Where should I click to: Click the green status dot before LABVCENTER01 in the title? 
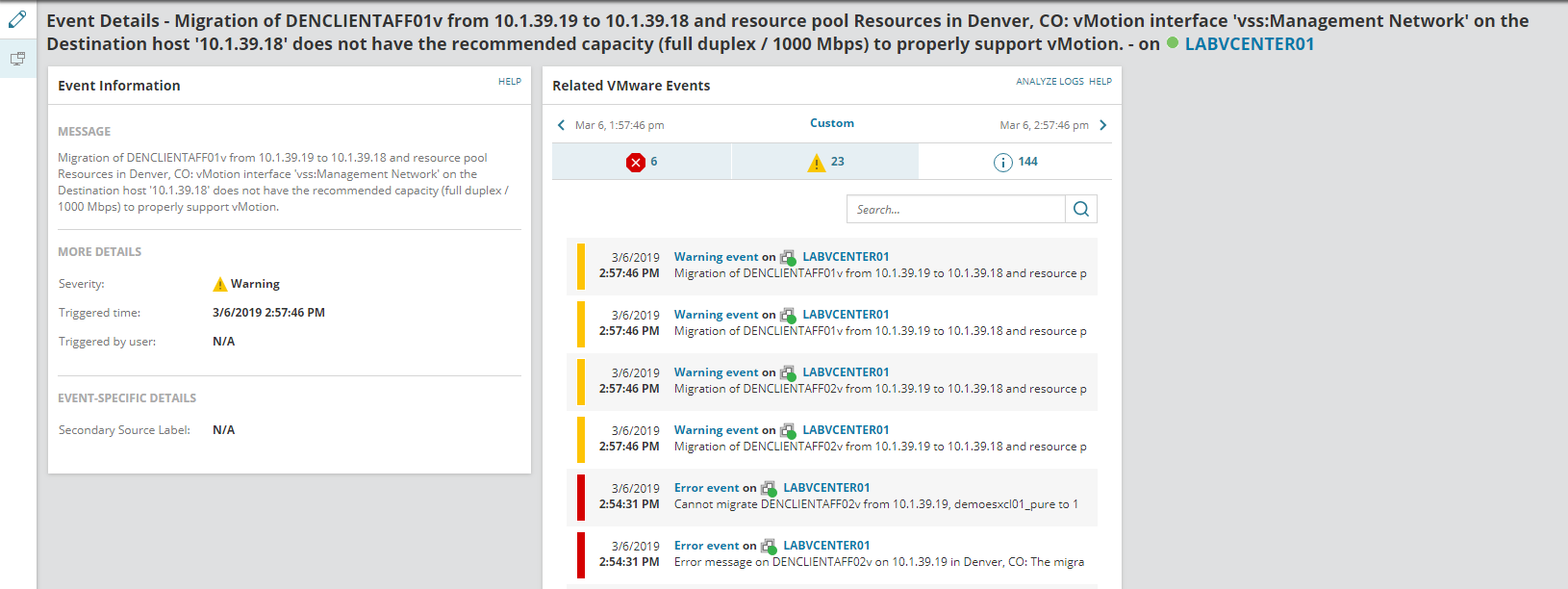(x=1173, y=42)
